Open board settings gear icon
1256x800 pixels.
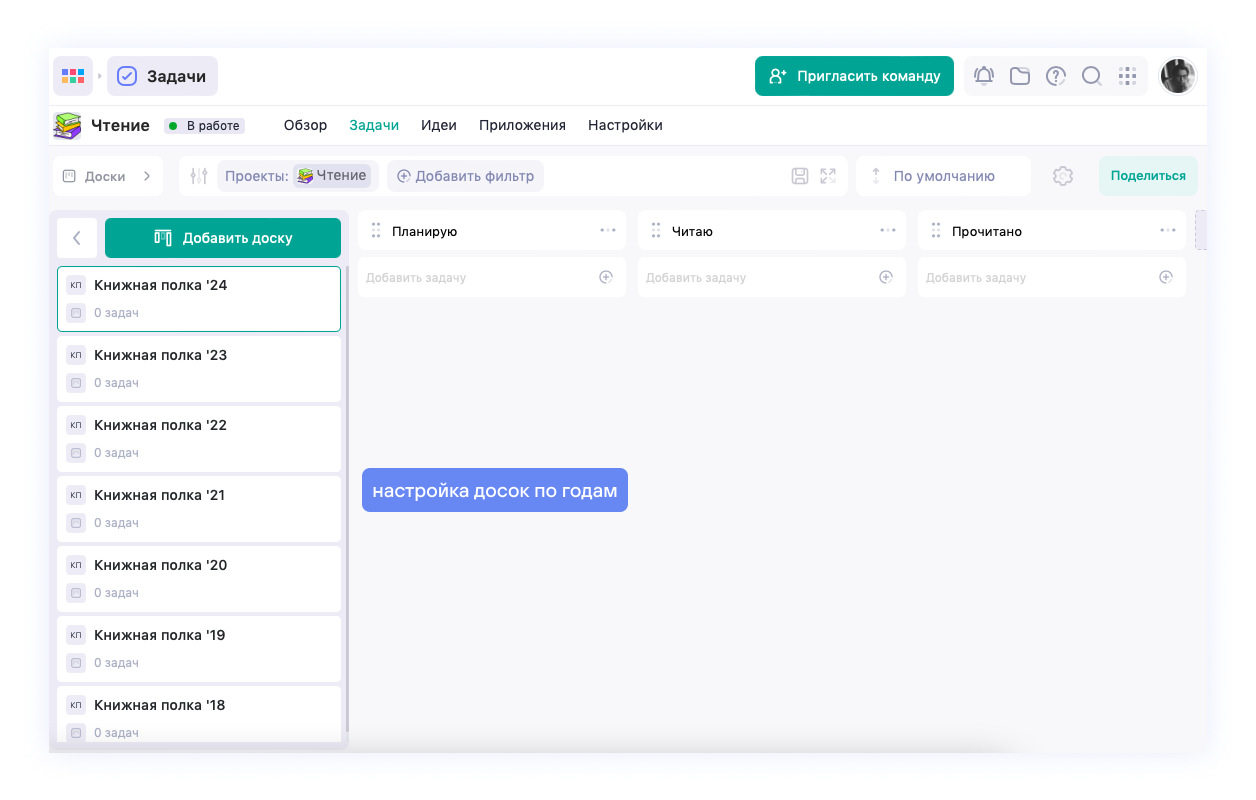point(1063,176)
